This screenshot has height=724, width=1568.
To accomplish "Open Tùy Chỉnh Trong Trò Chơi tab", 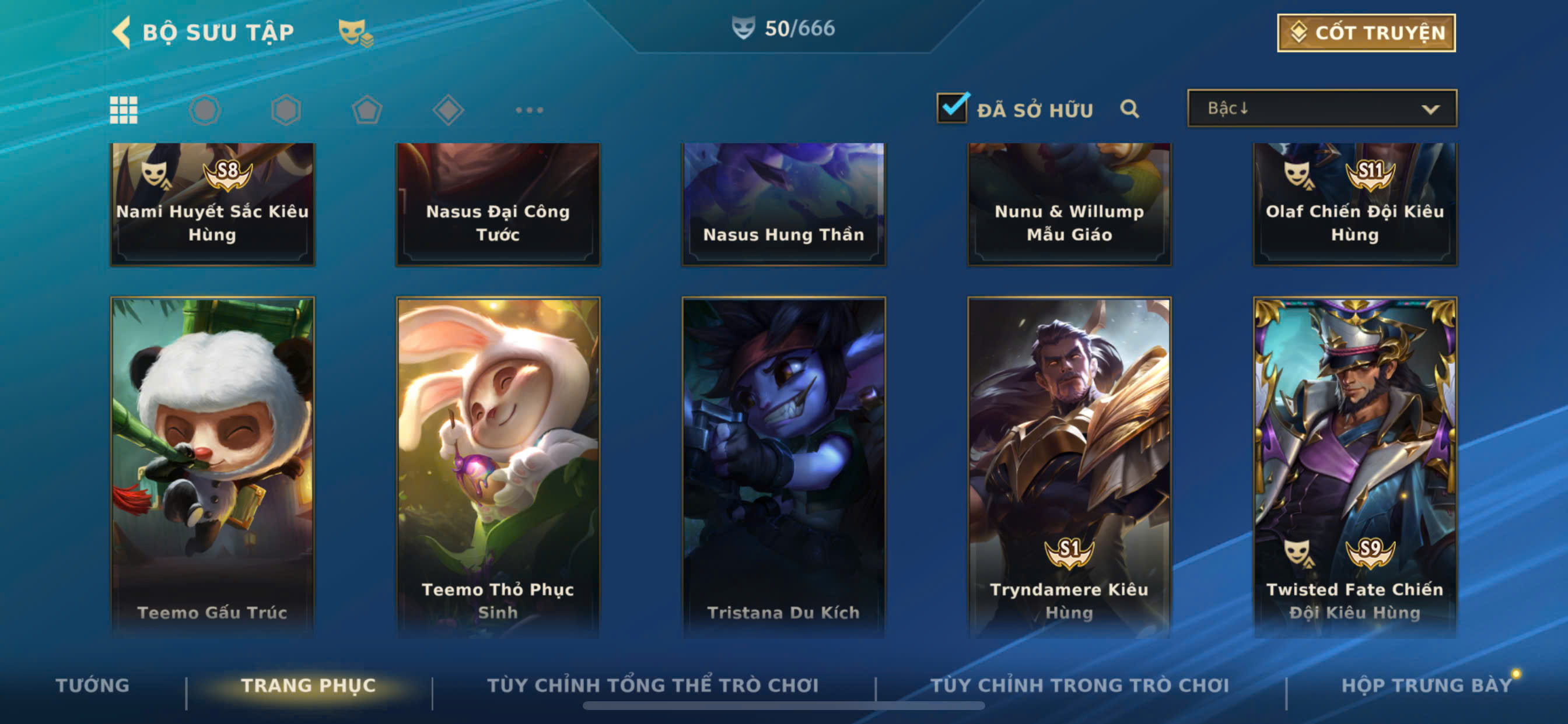I will pyautogui.click(x=1079, y=685).
